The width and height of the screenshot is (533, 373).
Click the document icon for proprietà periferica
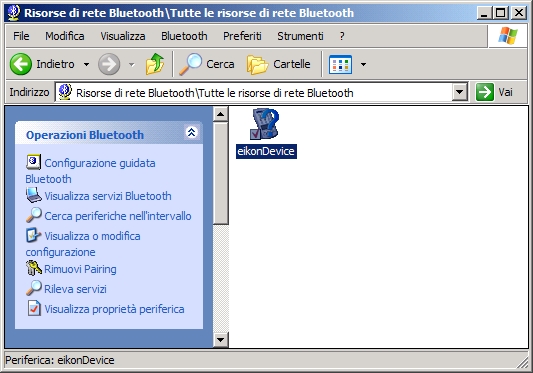(34, 308)
